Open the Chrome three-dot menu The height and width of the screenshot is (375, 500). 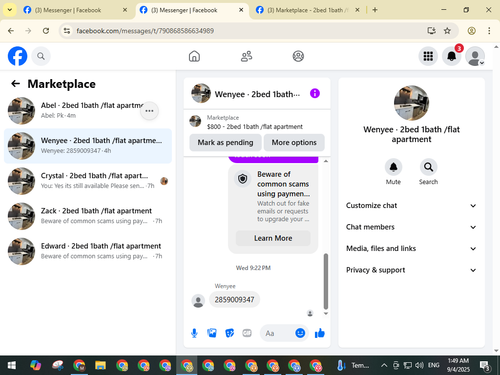489,31
